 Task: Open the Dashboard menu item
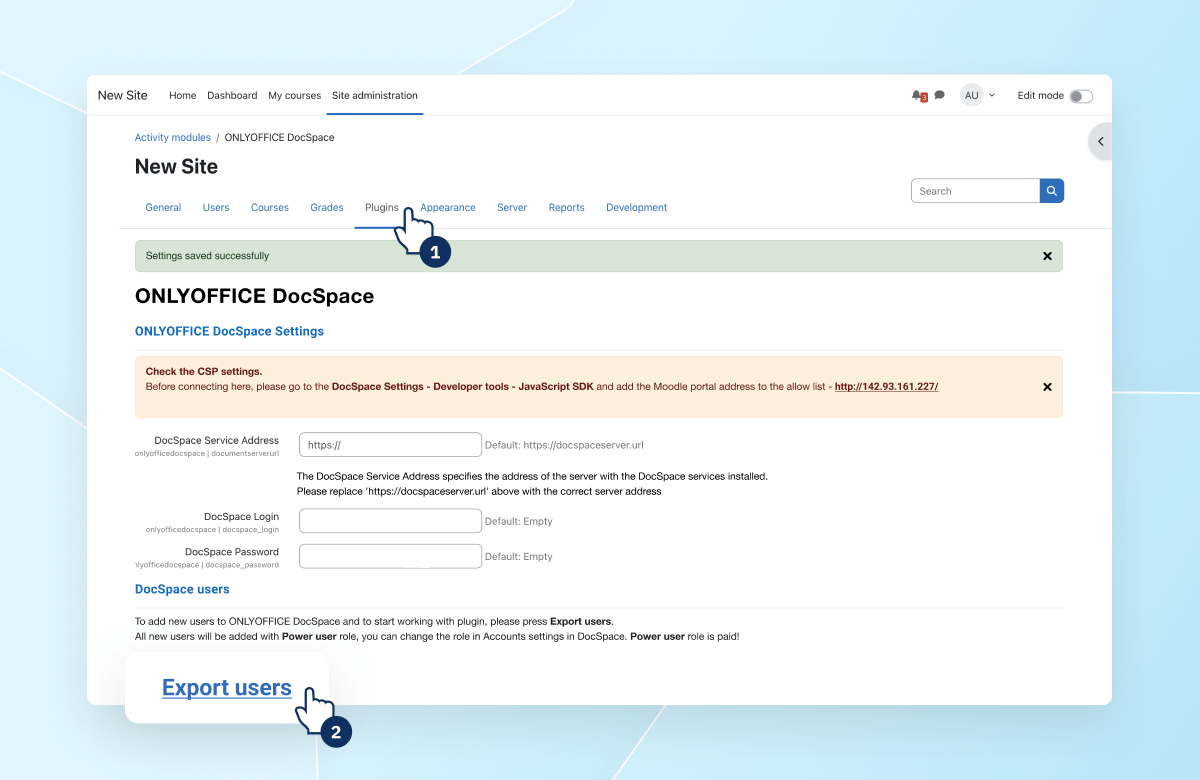click(232, 95)
